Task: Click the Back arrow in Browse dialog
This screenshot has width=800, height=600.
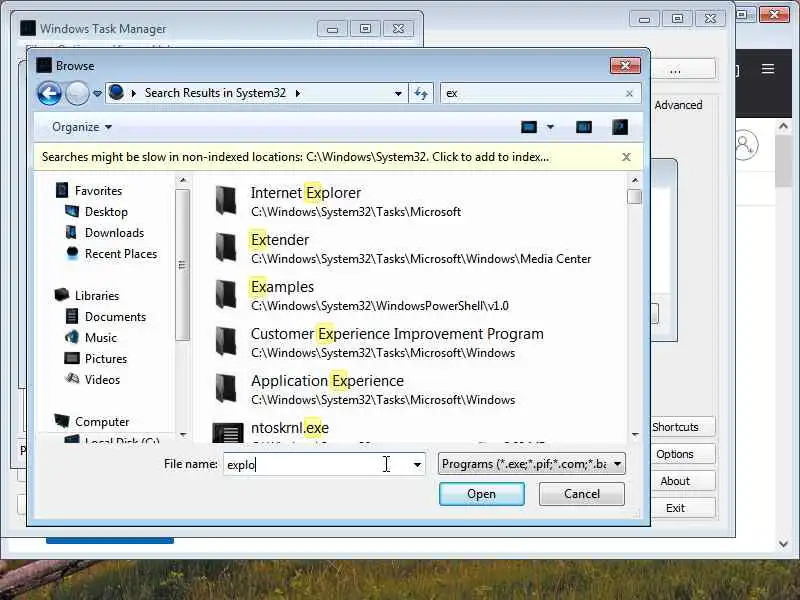Action: pyautogui.click(x=49, y=93)
